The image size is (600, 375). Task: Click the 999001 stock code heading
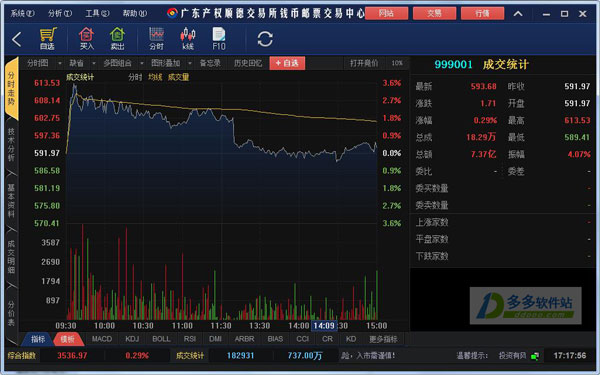pos(453,64)
